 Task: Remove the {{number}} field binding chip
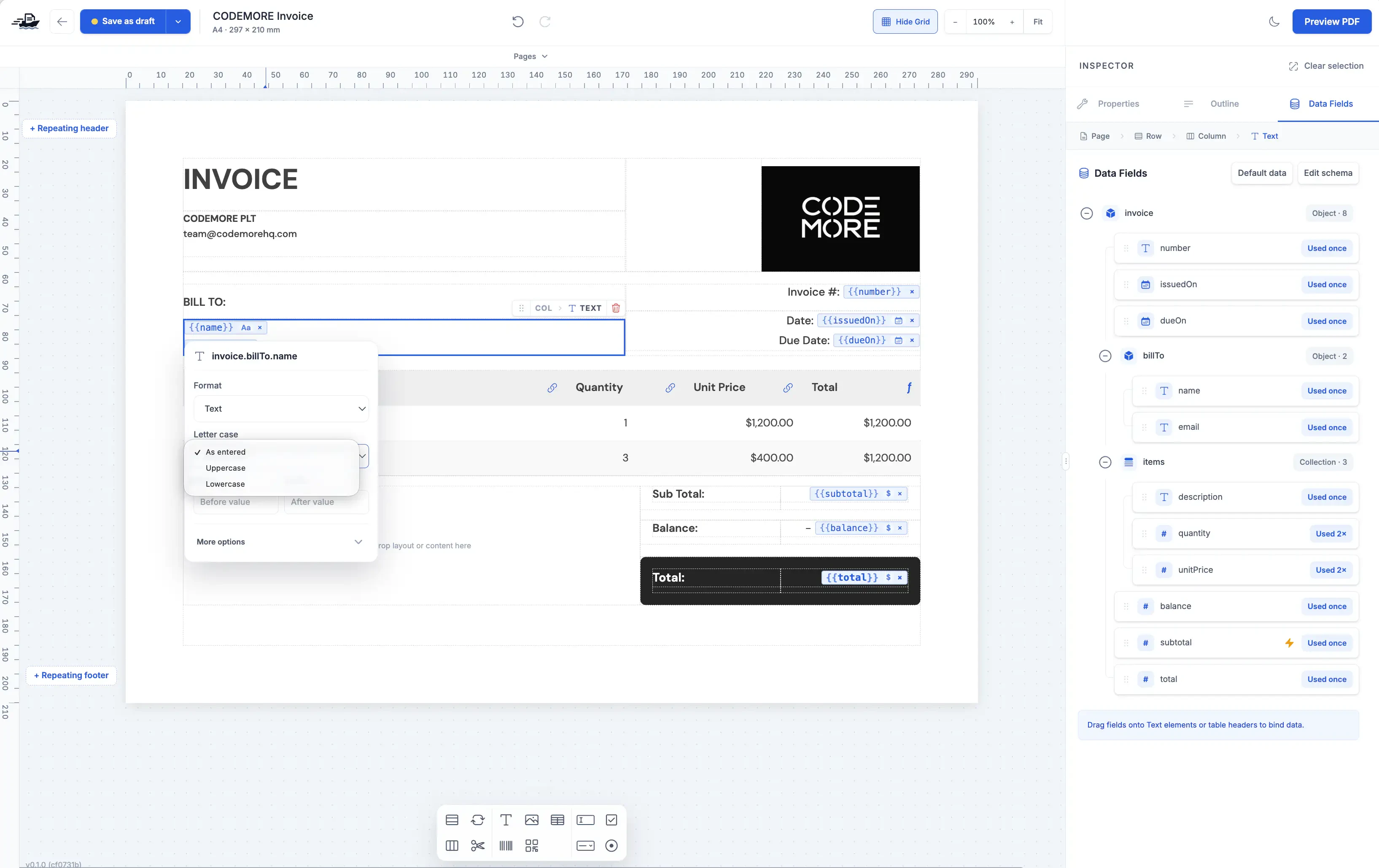pyautogui.click(x=912, y=291)
